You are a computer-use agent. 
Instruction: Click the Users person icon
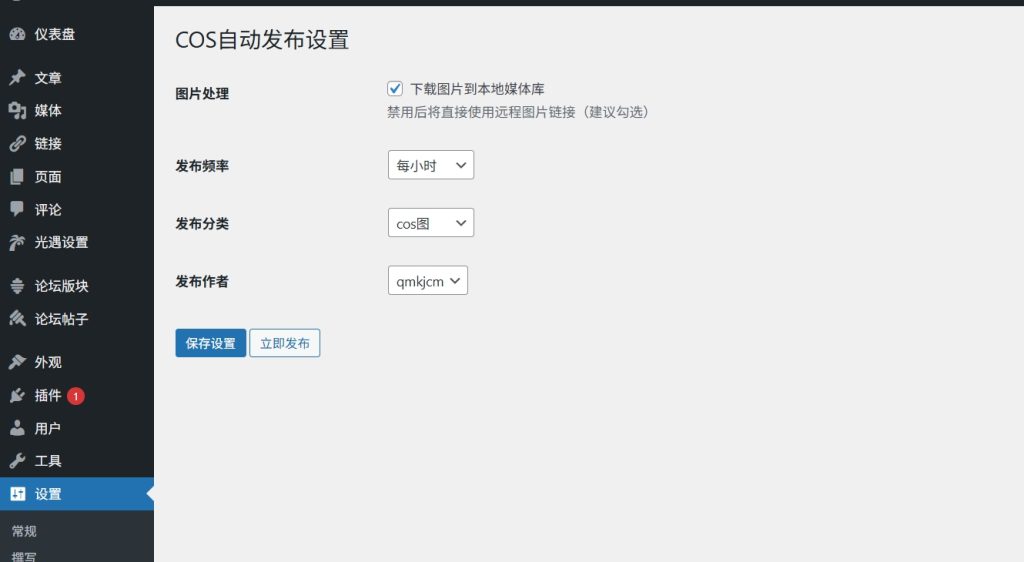[17, 428]
